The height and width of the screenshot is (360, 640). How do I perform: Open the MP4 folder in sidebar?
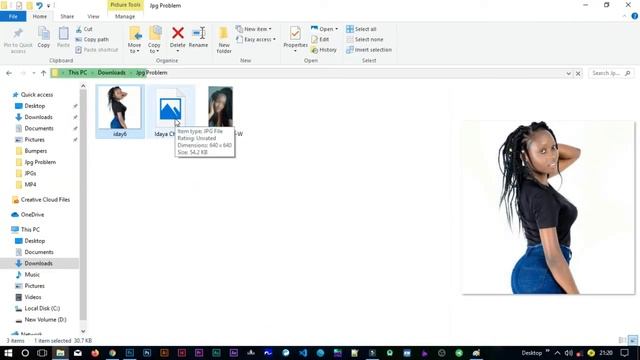30,184
